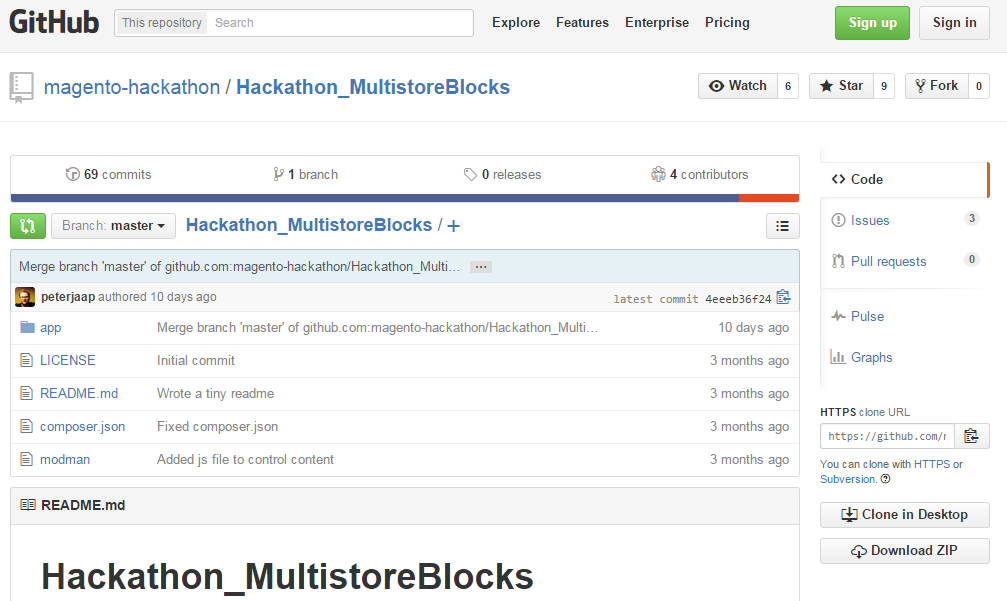Click the LICENSE file icon
This screenshot has width=1007, height=601.
coord(26,360)
